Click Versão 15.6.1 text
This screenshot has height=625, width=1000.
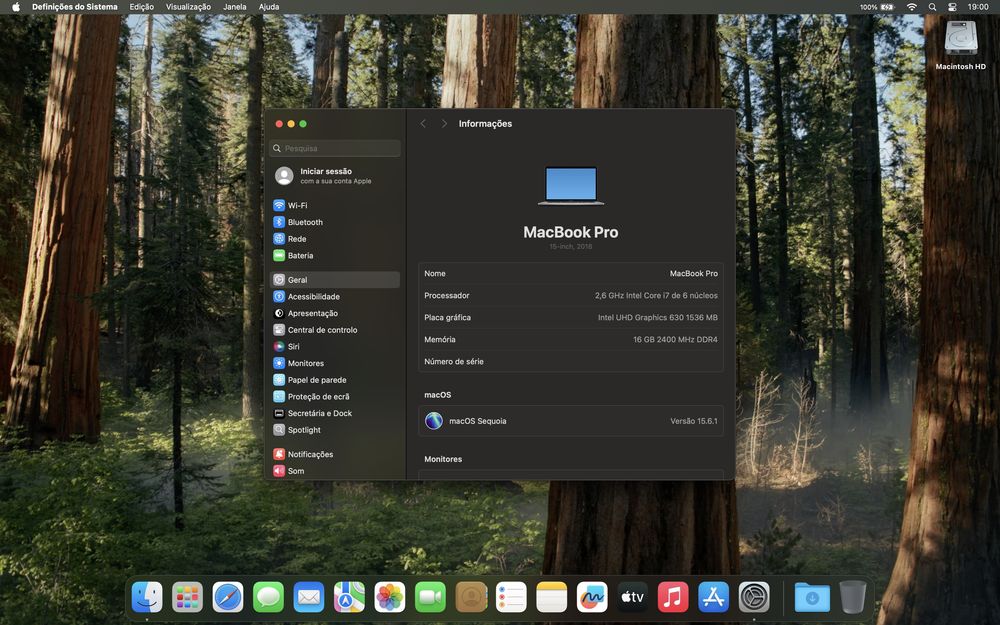693,421
